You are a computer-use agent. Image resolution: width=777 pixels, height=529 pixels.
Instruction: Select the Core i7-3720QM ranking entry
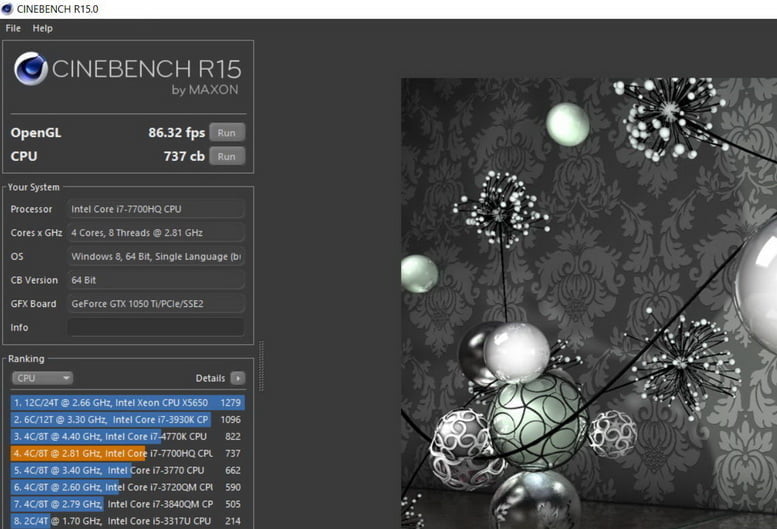coord(127,487)
